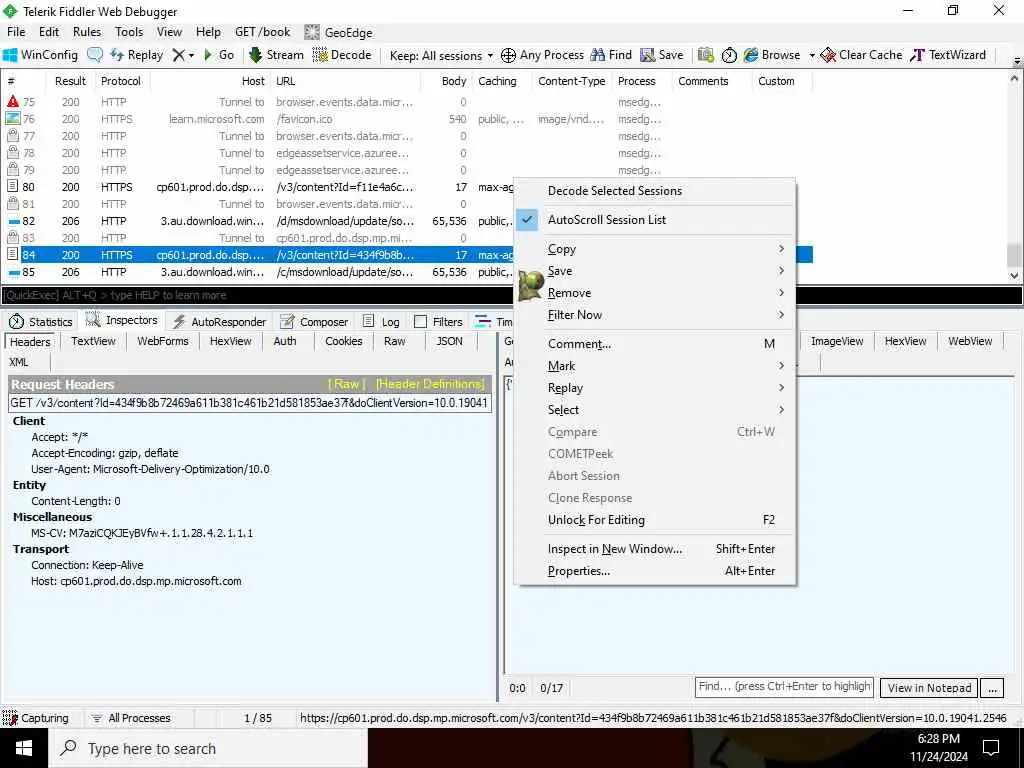
Task: Expand the Mark submenu
Action: 656,366
